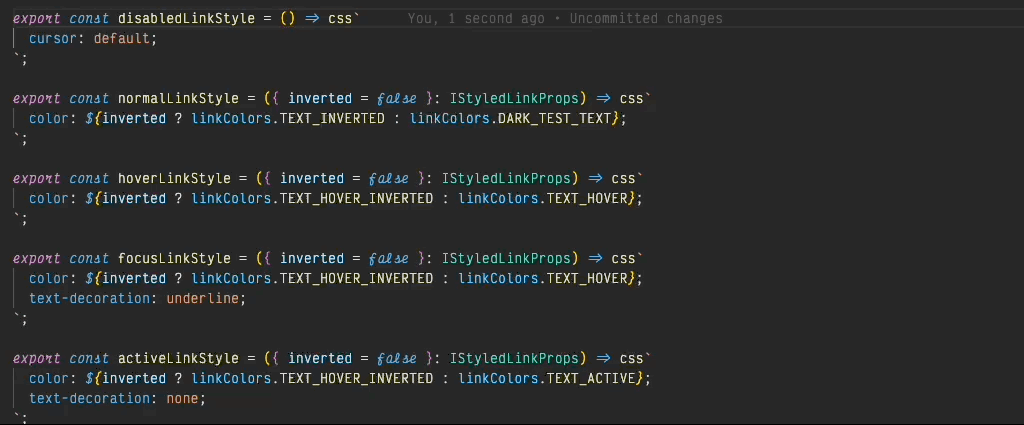Screen dimensions: 1024x425
Task: Click 'text-decoration' before the none value
Action: click(89, 398)
